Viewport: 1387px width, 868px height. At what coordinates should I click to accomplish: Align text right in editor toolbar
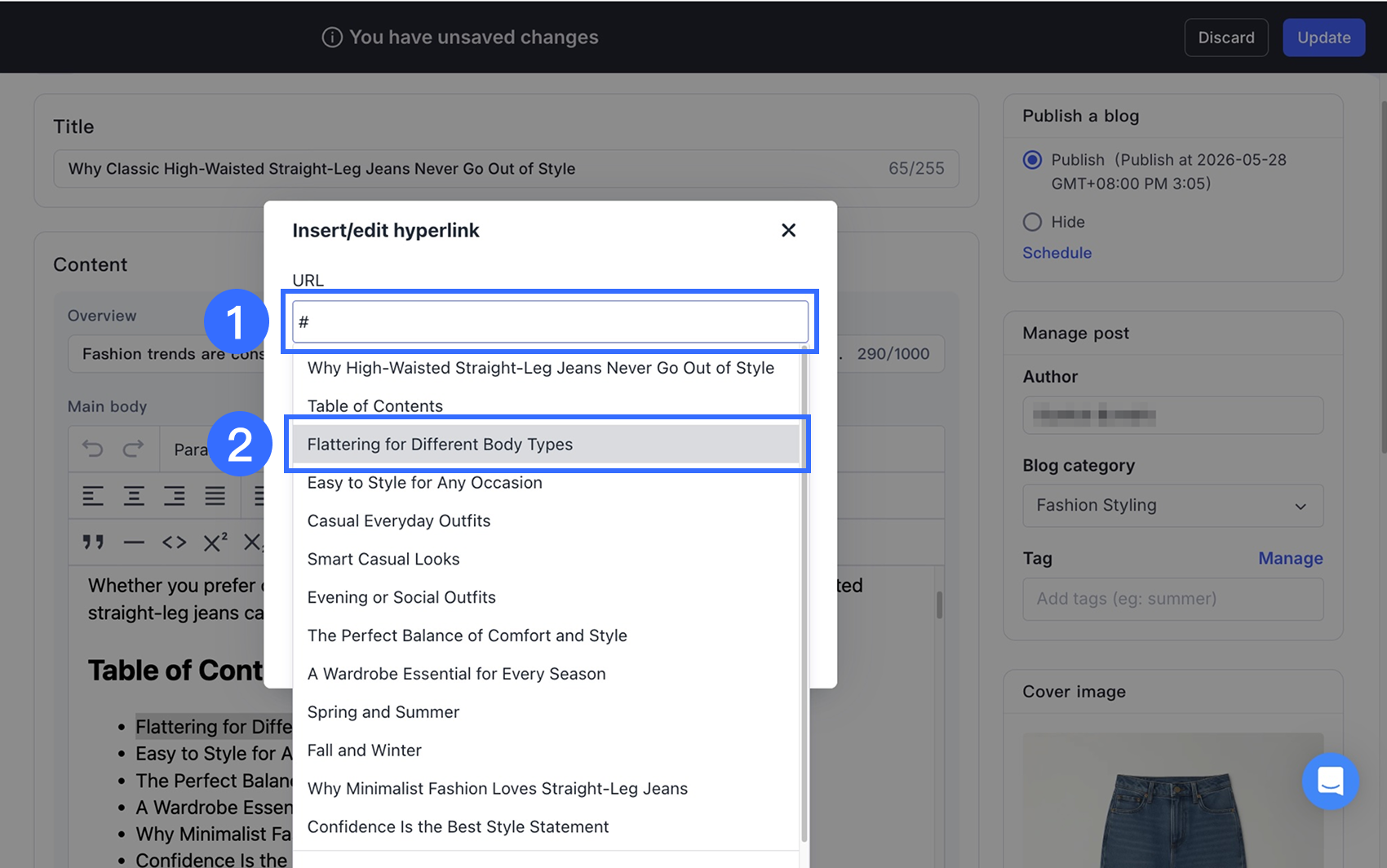[x=175, y=495]
